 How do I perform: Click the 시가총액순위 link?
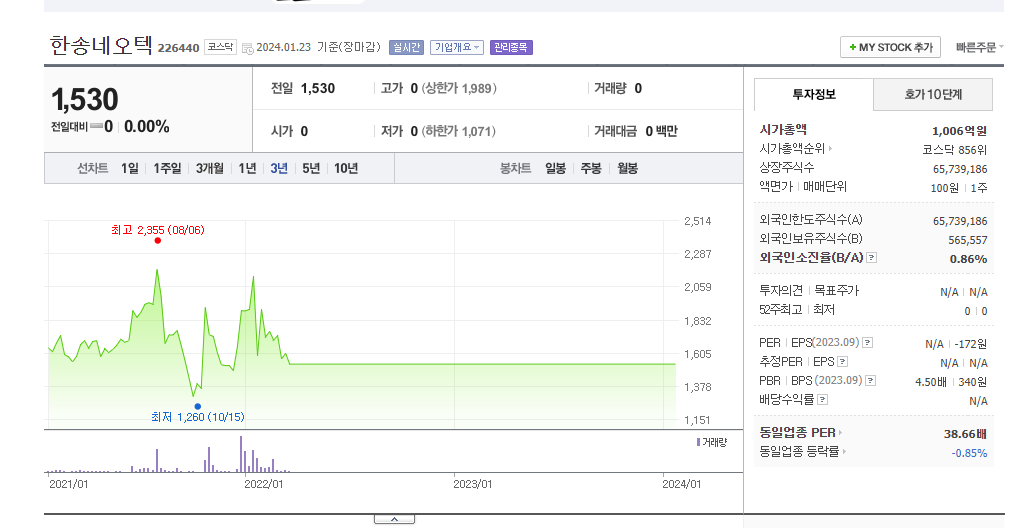click(792, 149)
